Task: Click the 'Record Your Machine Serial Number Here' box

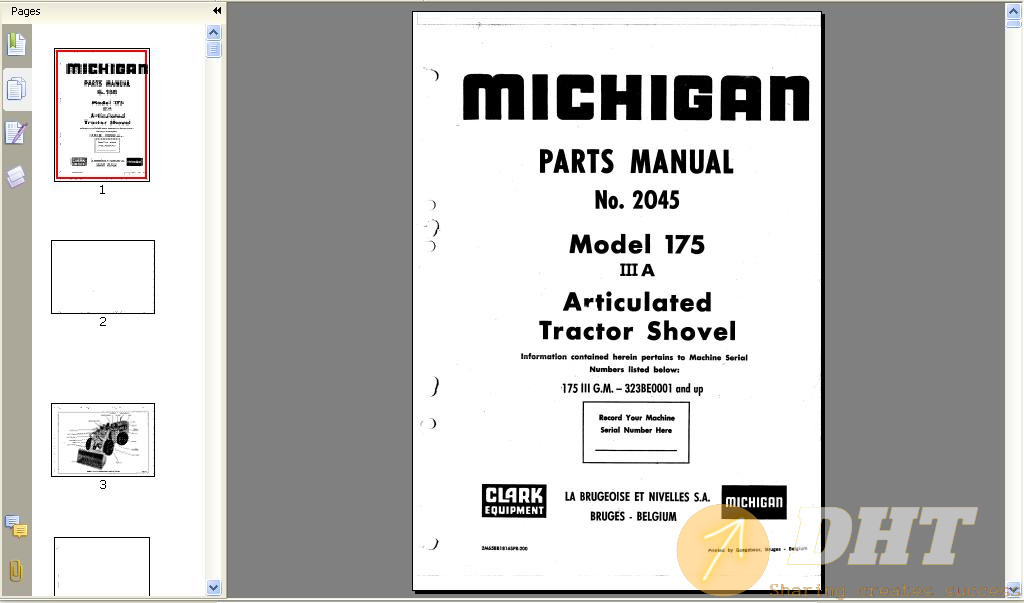Action: point(636,432)
